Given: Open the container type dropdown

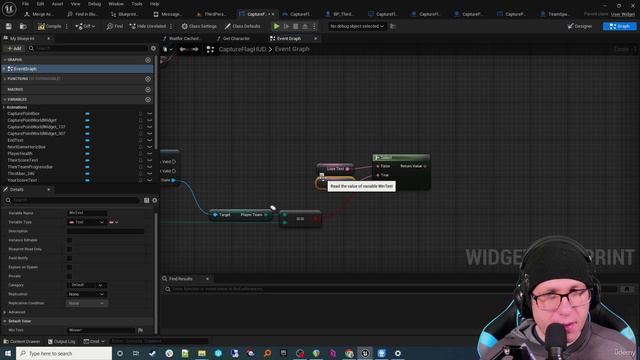Looking at the screenshot, I should click(x=113, y=222).
